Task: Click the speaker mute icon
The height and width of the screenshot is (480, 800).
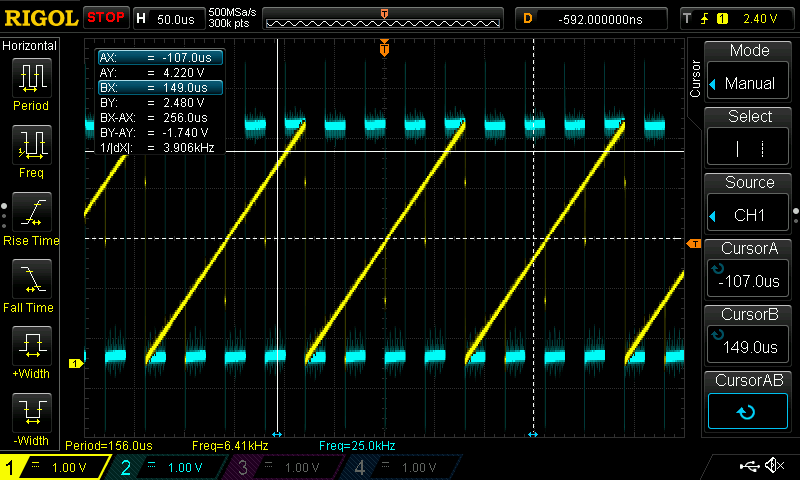Action: [x=773, y=466]
